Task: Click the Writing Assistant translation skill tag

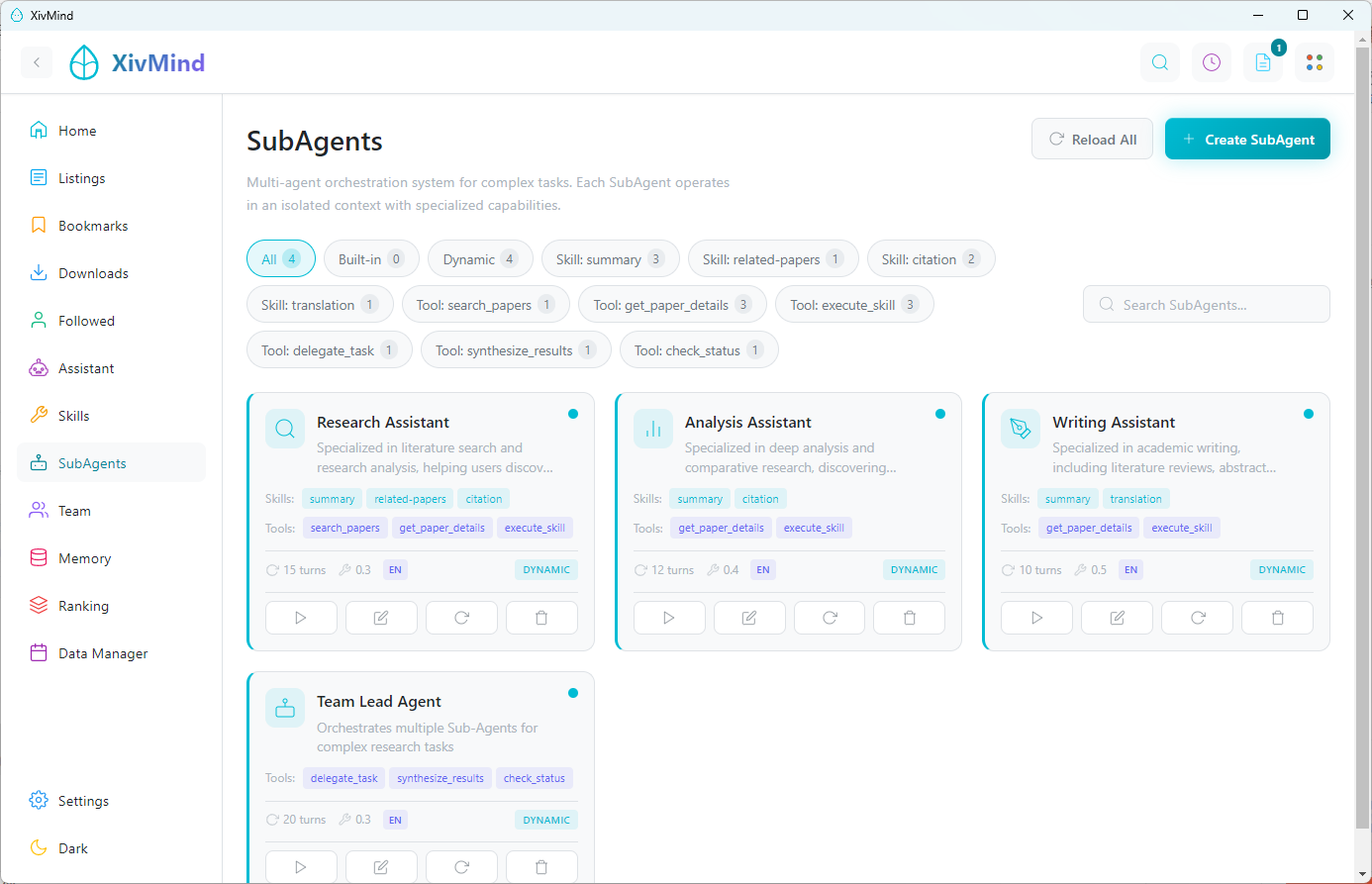Action: tap(1135, 499)
